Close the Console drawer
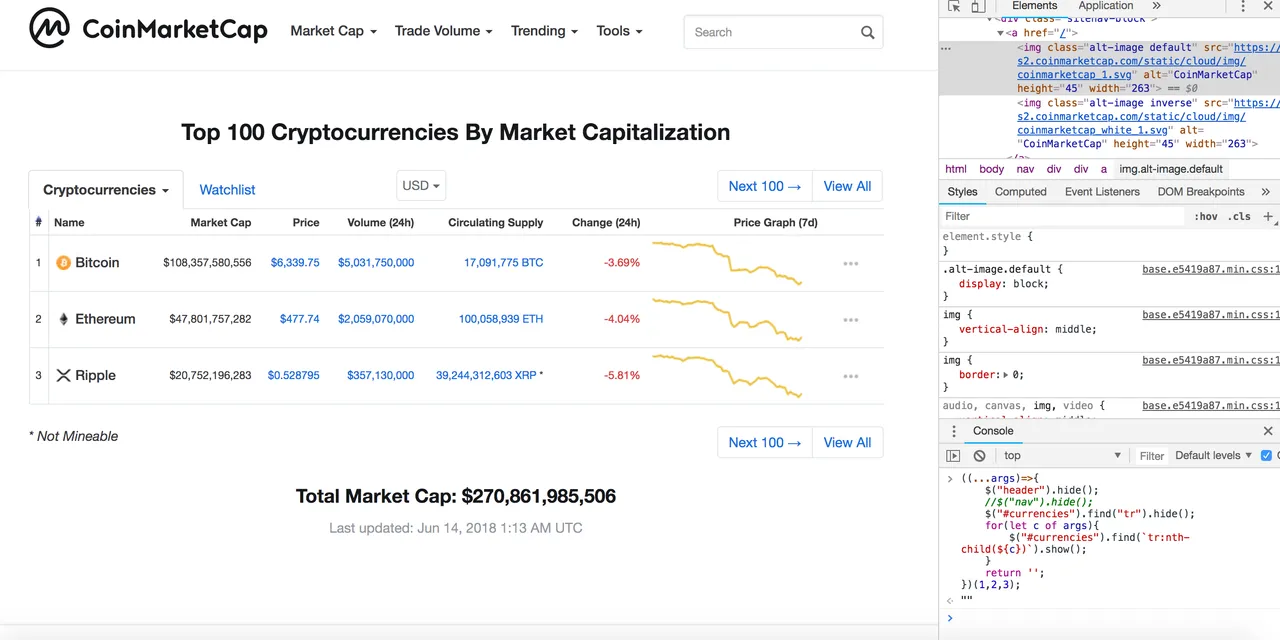The width and height of the screenshot is (1280, 640). tap(1268, 431)
